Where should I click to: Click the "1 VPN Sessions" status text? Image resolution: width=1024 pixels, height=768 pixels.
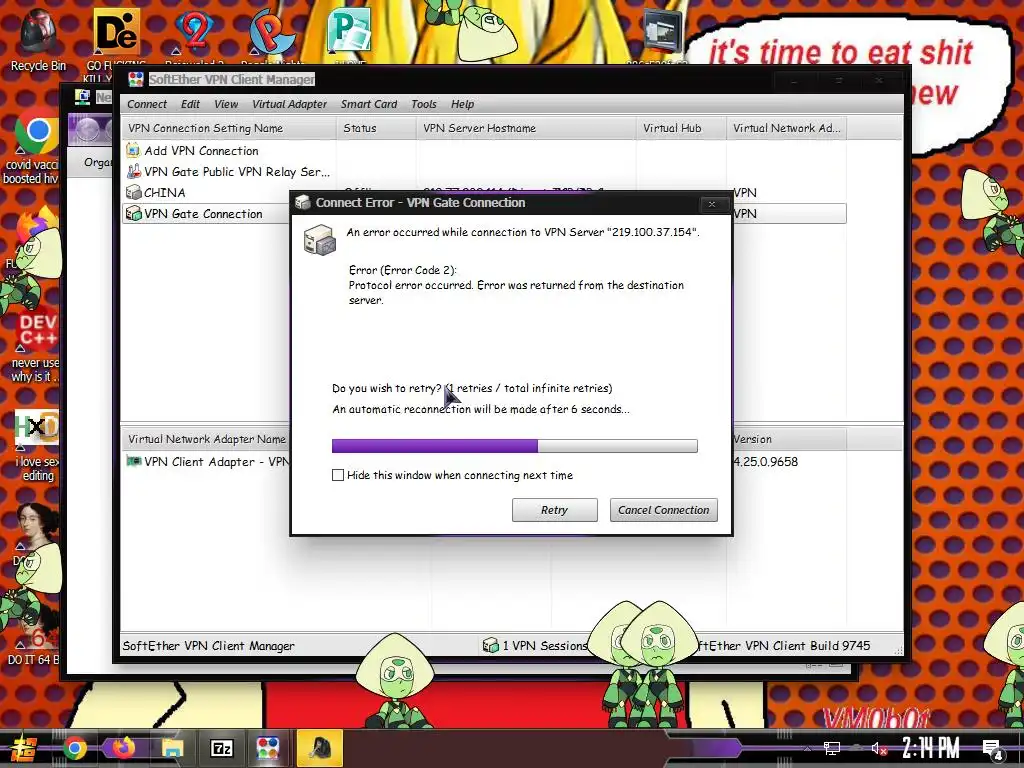click(x=545, y=646)
